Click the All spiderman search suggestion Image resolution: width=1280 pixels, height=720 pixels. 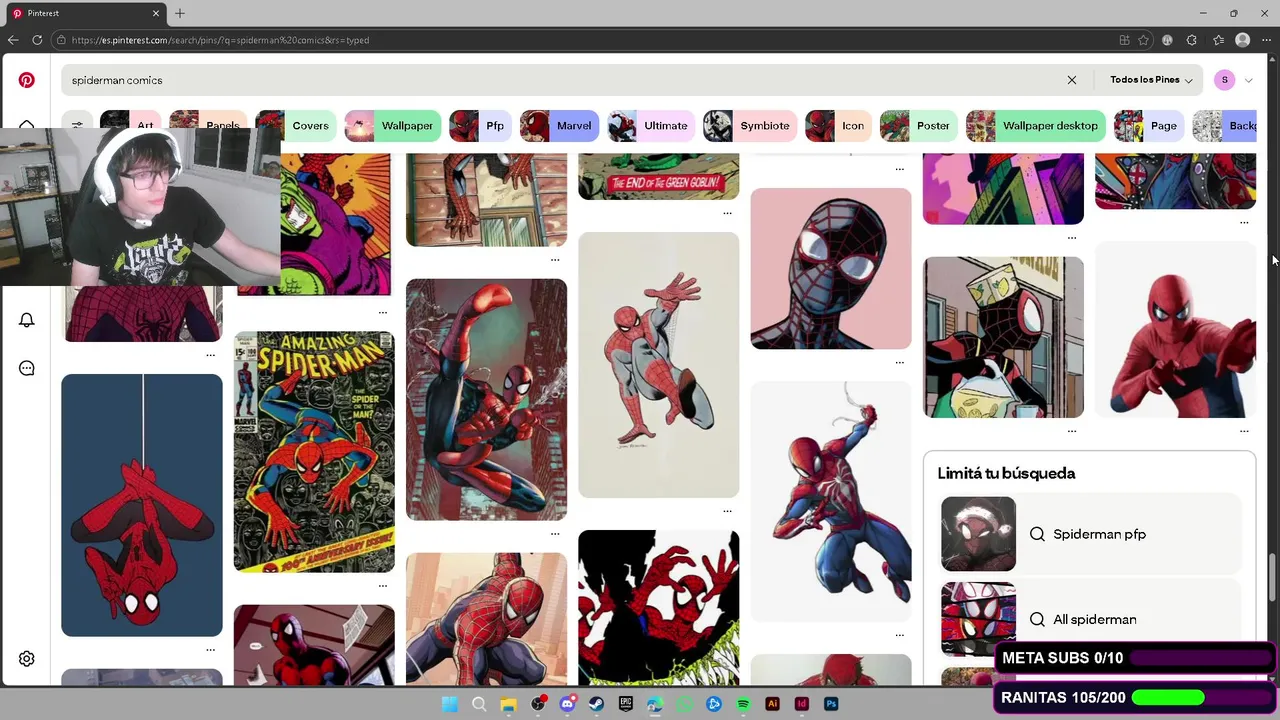(1090, 619)
